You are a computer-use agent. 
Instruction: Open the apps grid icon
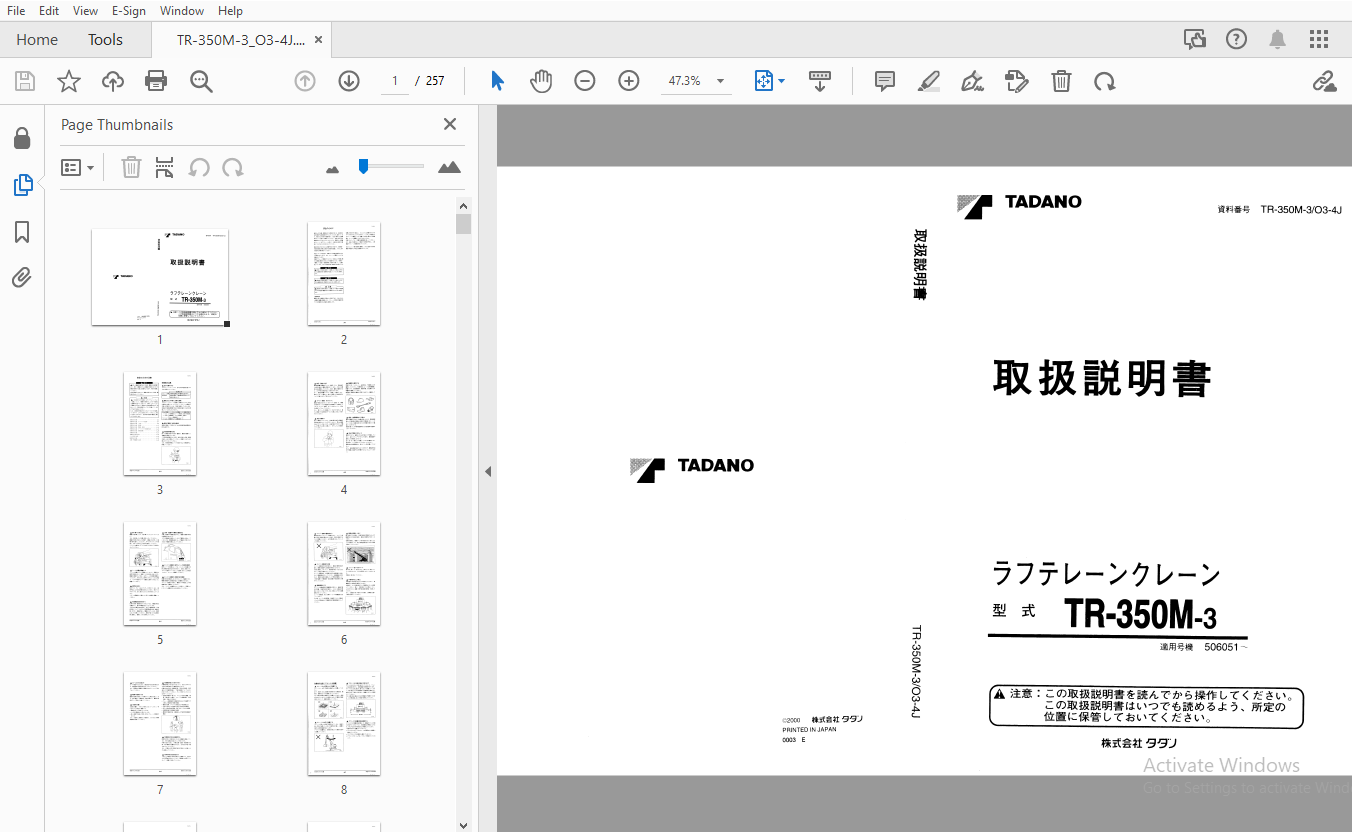click(1319, 39)
